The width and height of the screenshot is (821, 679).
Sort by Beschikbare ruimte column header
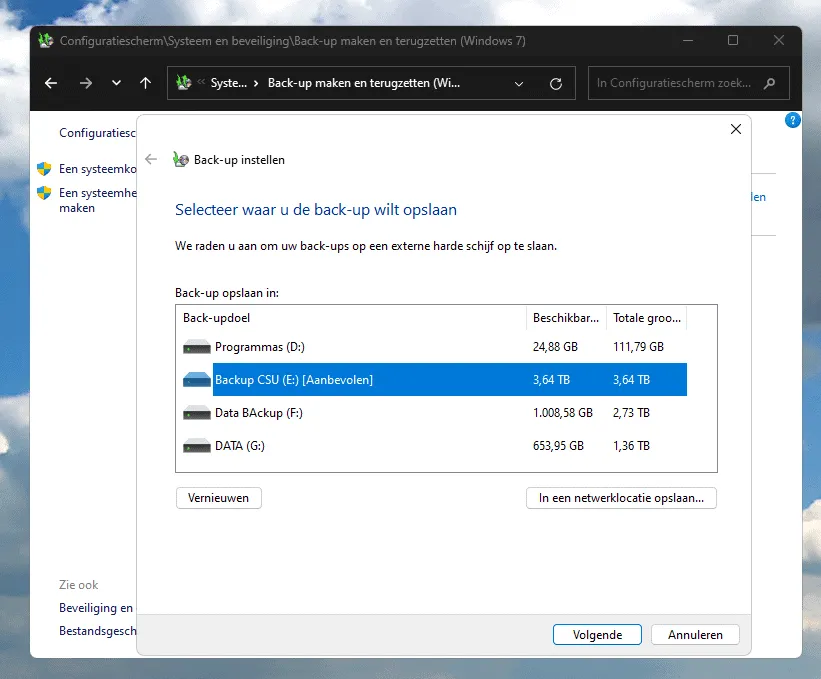[x=566, y=317]
